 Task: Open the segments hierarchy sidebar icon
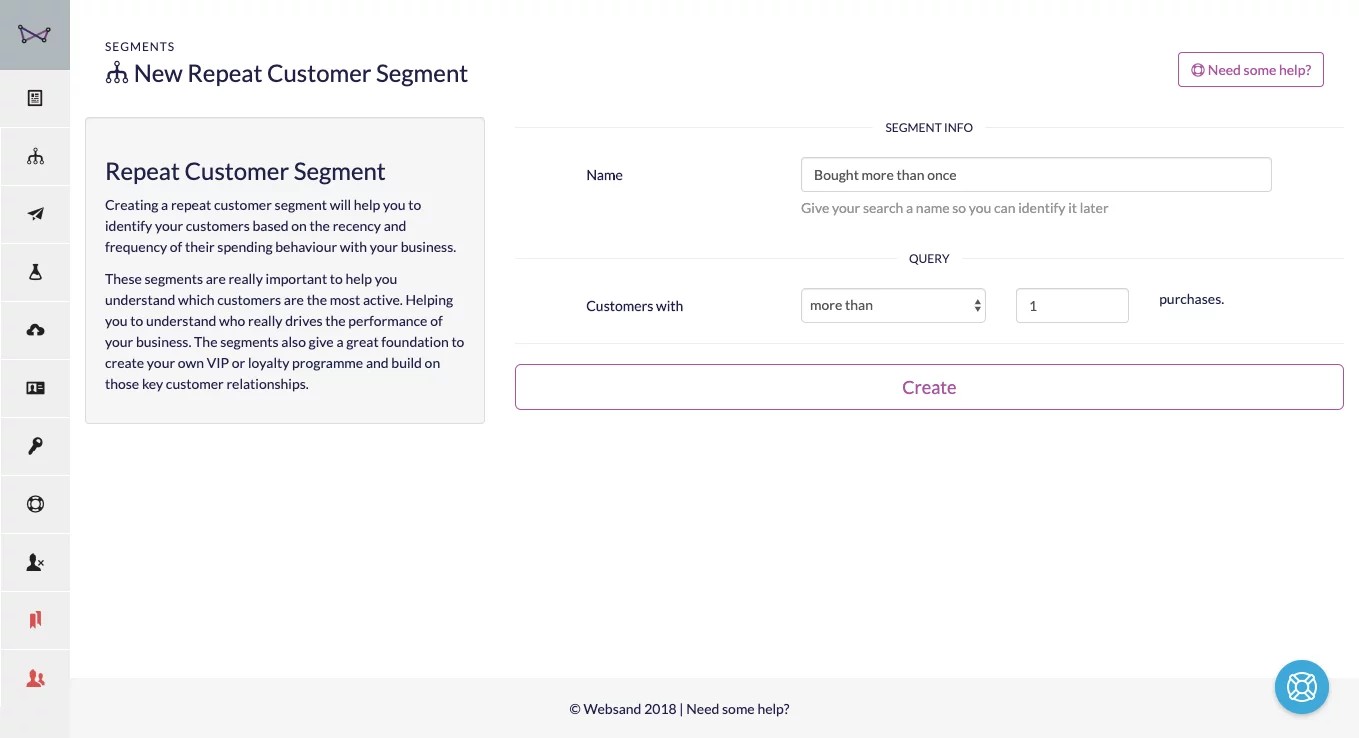tap(35, 156)
